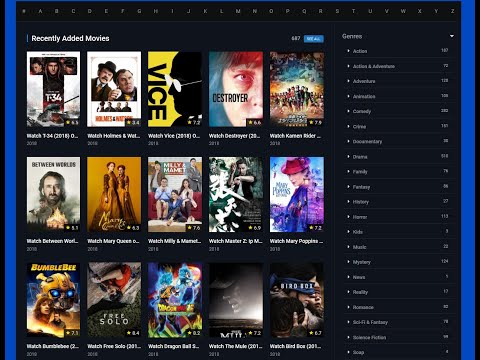Filter by letter H in alphabet bar
The image size is (480, 360).
click(x=156, y=11)
